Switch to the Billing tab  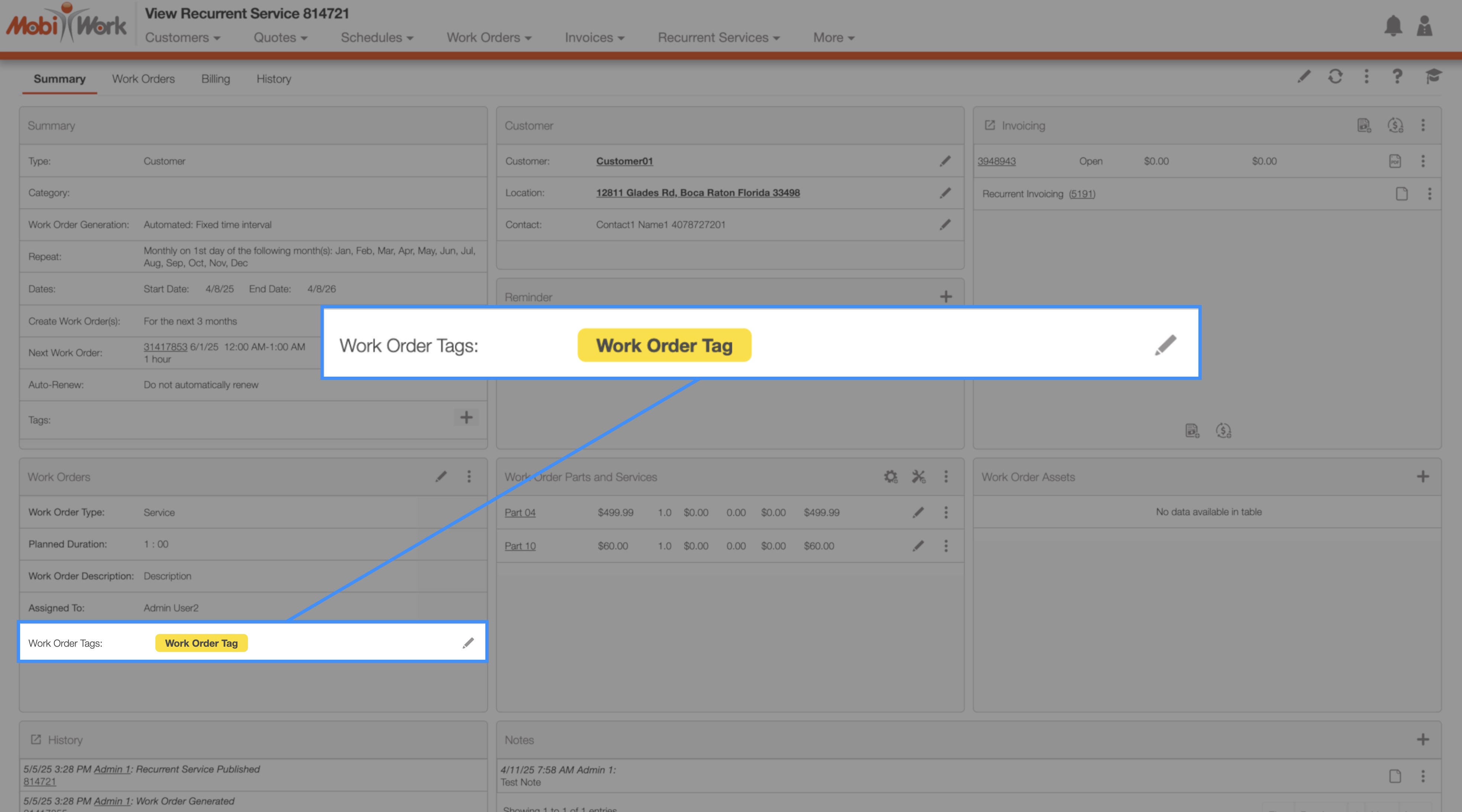point(215,79)
